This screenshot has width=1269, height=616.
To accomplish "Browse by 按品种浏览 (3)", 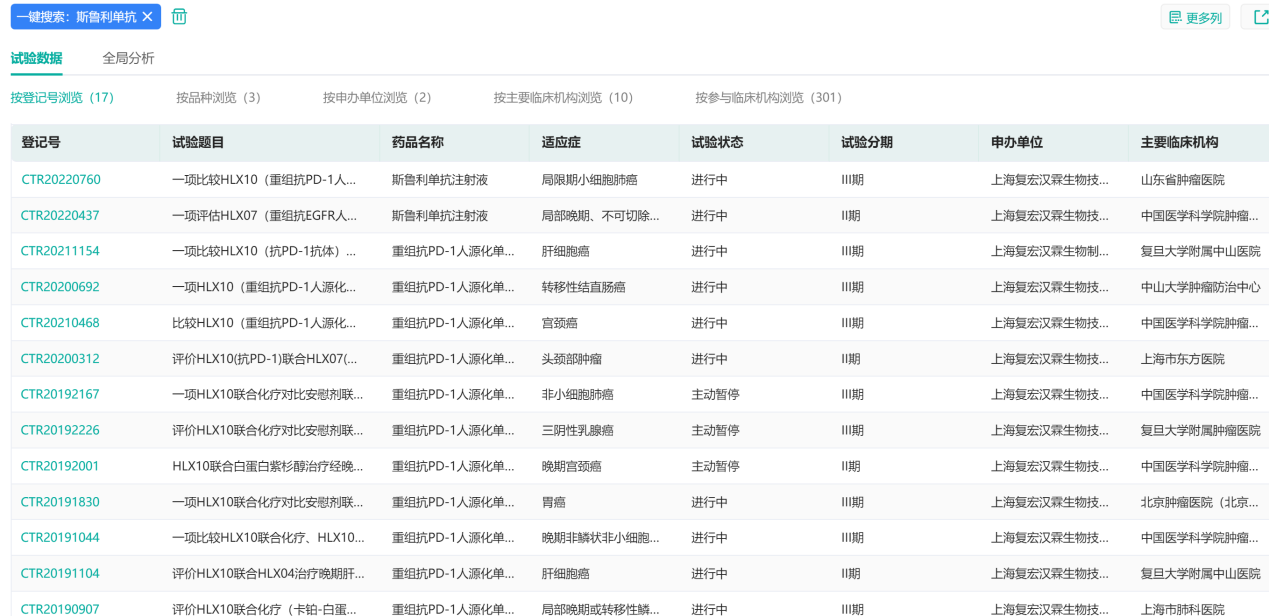I will point(218,98).
